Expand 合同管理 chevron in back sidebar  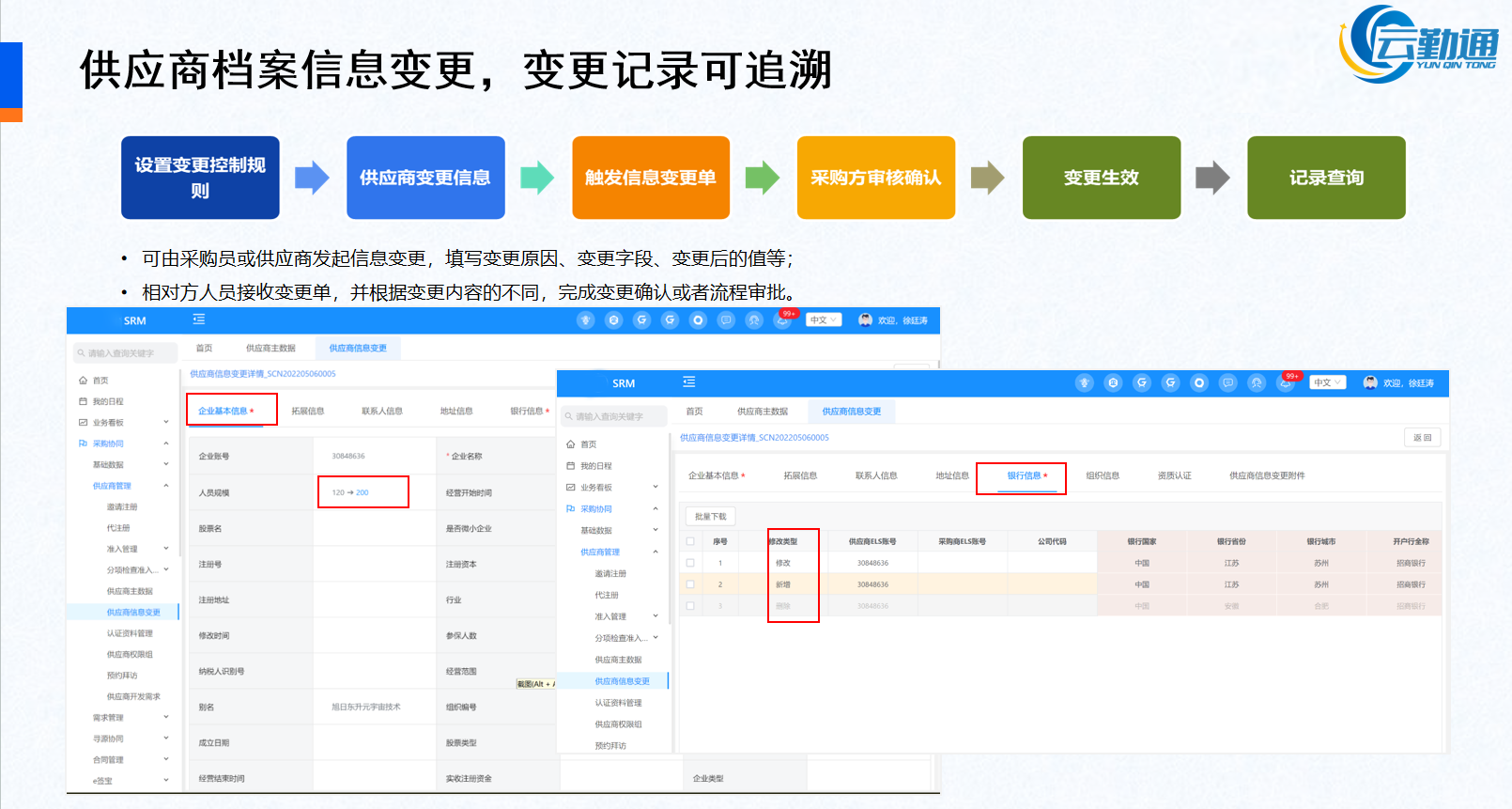[x=166, y=759]
